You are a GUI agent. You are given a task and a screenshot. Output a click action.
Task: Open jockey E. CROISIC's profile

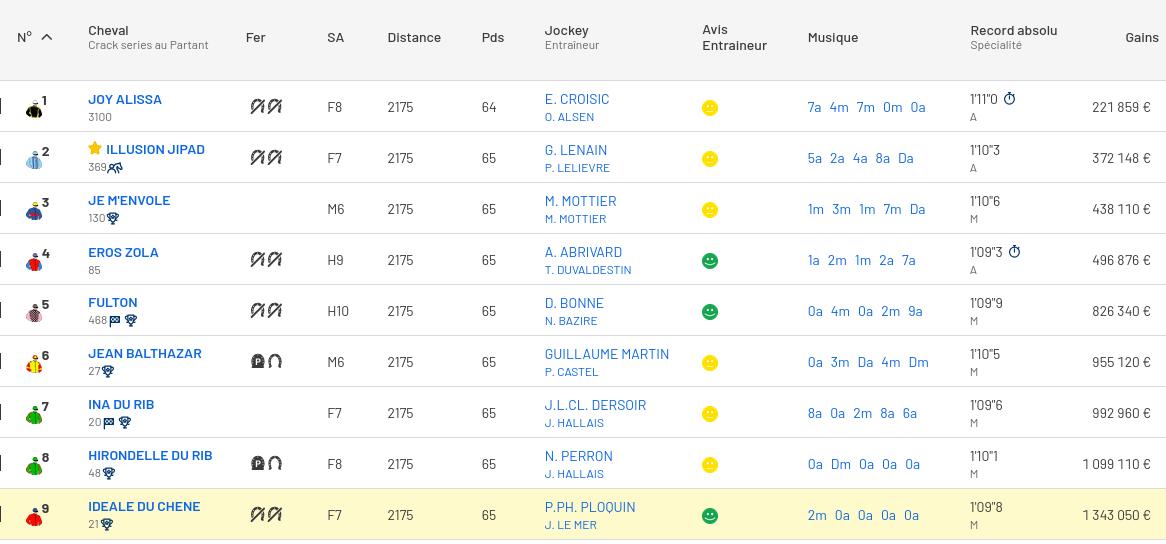pyautogui.click(x=576, y=99)
